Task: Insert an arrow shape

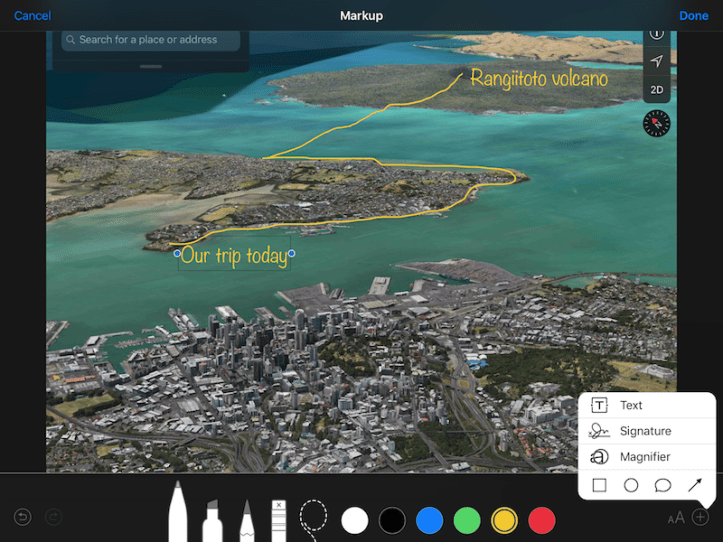Action: coord(694,485)
